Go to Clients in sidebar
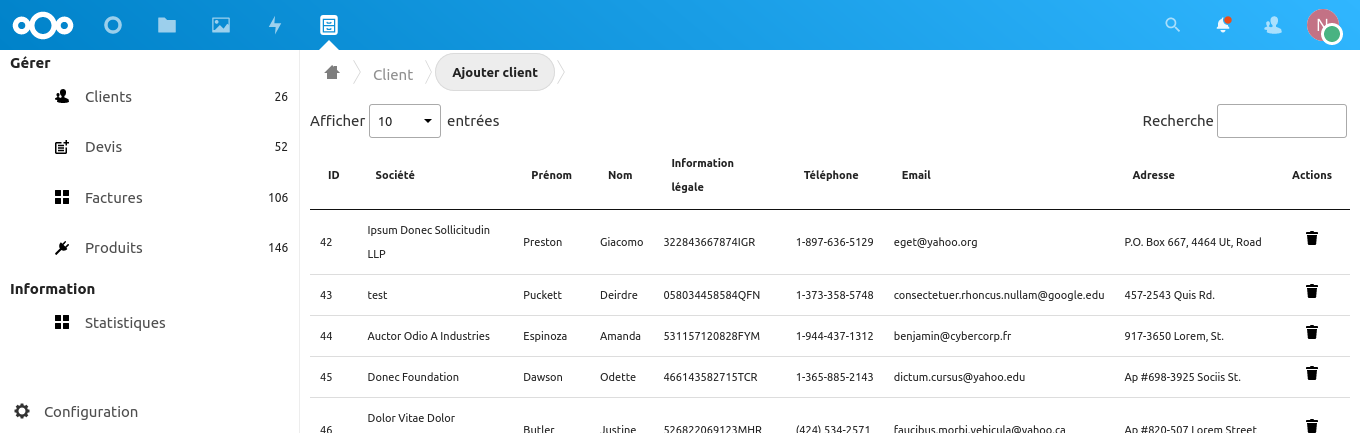 tap(108, 97)
